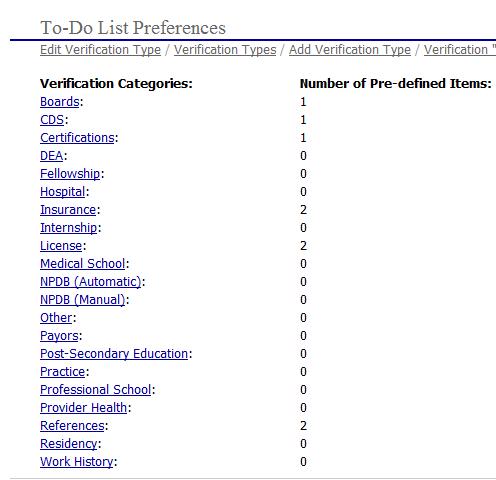
Task: Select the CDS verification category
Action: (x=52, y=120)
